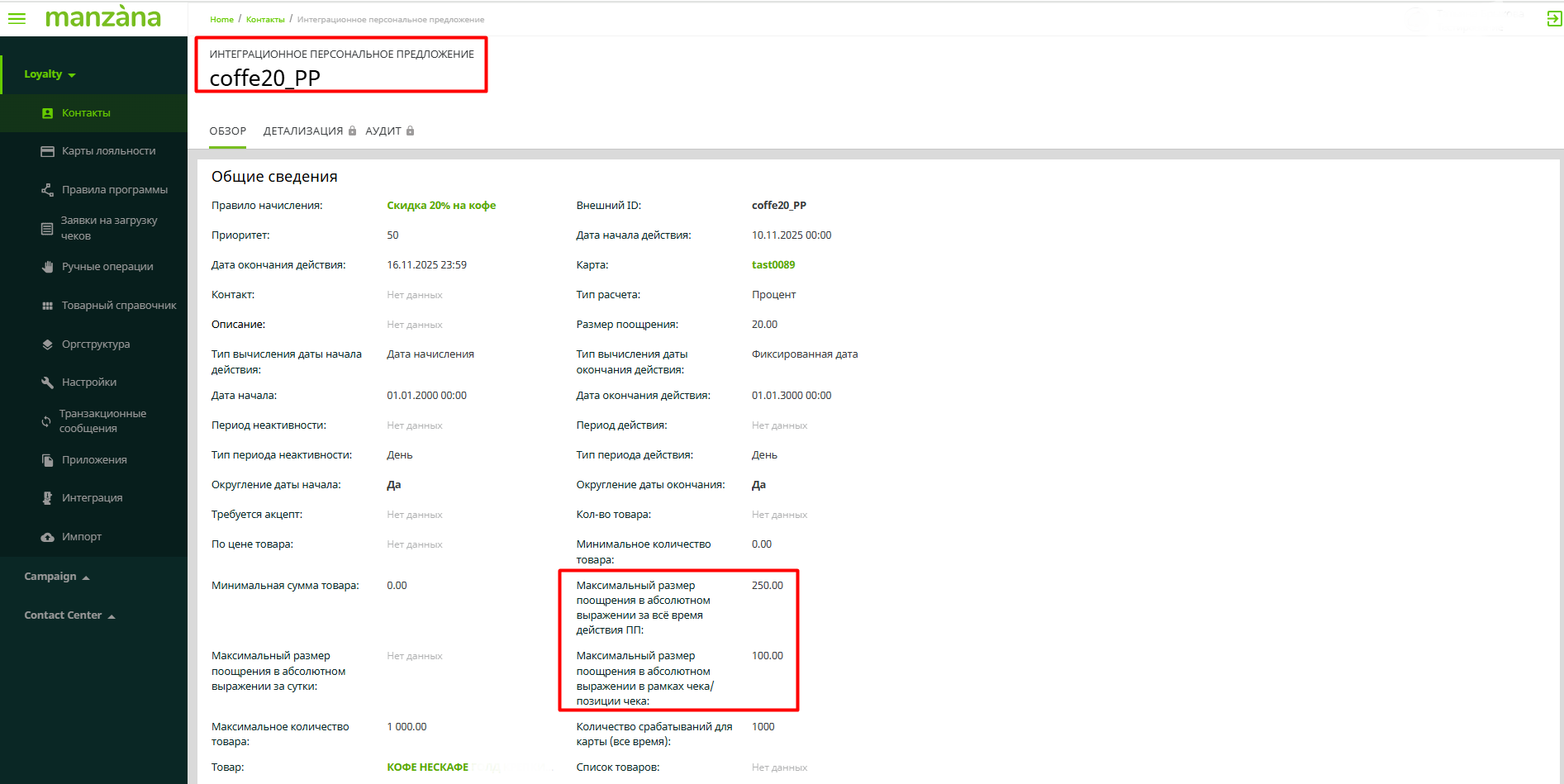Screen dimensions: 1564x784
Task: Collapse the Loyalty section
Action: pyautogui.click(x=50, y=74)
